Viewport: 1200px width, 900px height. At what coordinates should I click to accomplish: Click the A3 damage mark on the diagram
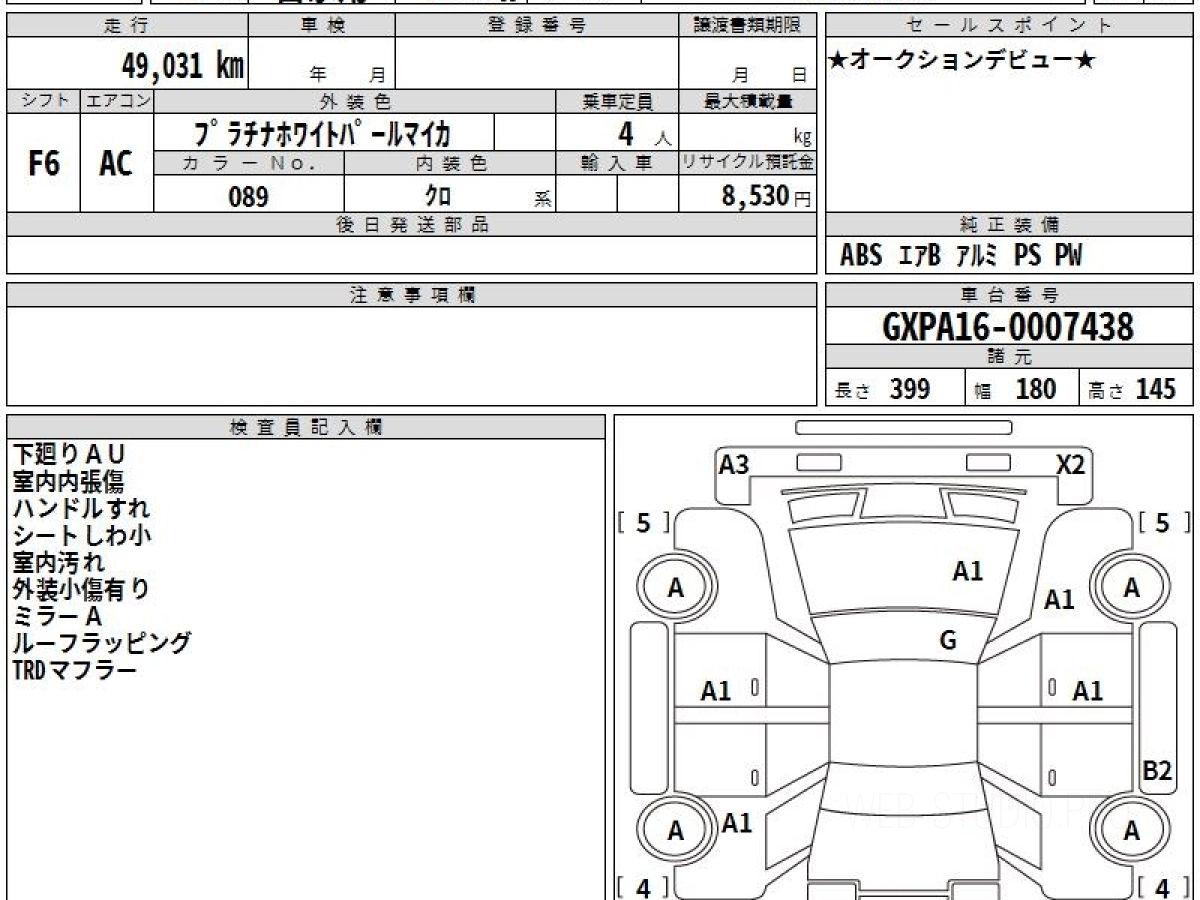point(734,465)
